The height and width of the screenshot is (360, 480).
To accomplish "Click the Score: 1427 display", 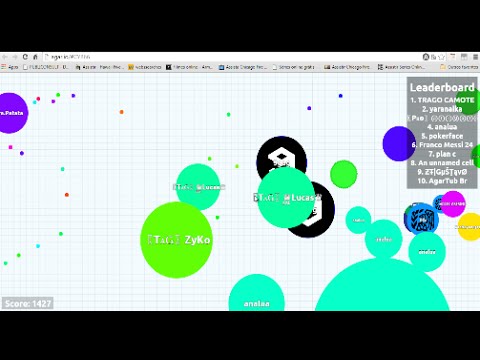I will [x=28, y=304].
